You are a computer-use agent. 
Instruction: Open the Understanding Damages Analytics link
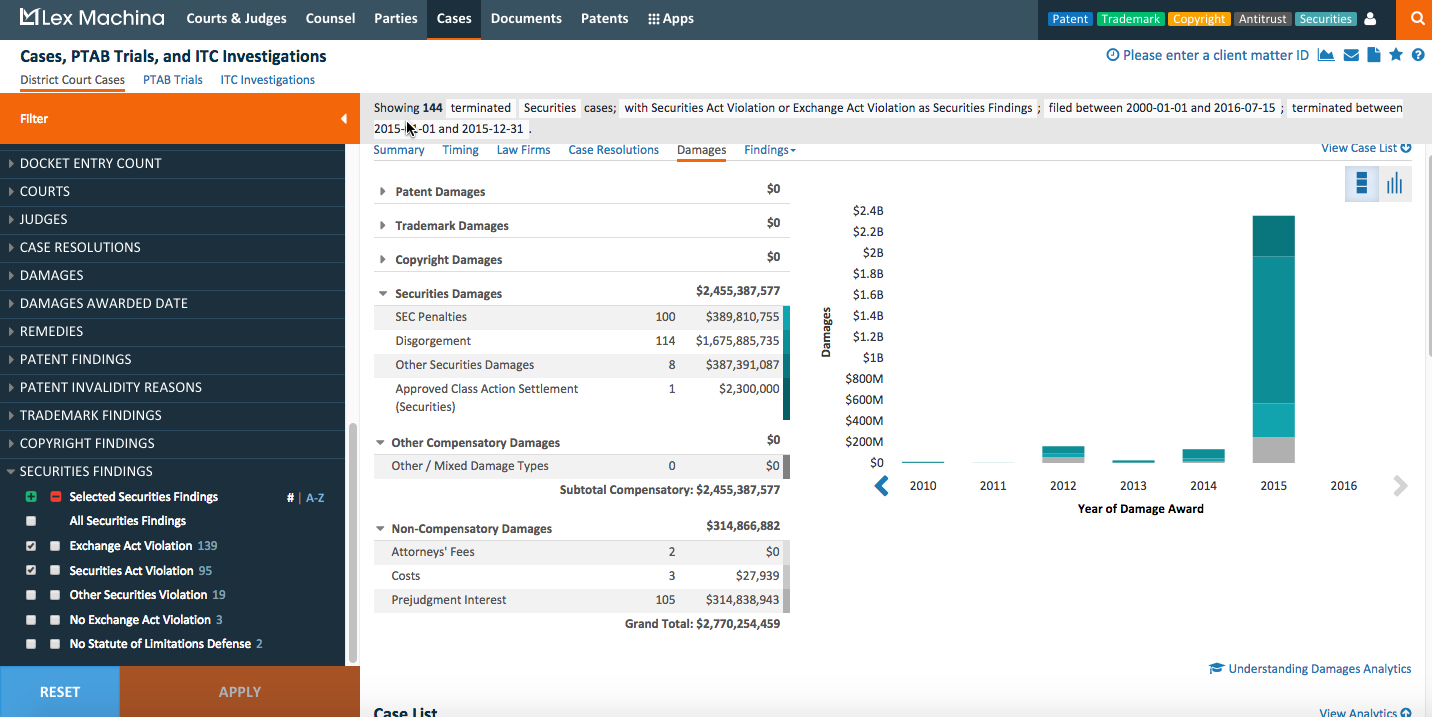1318,669
